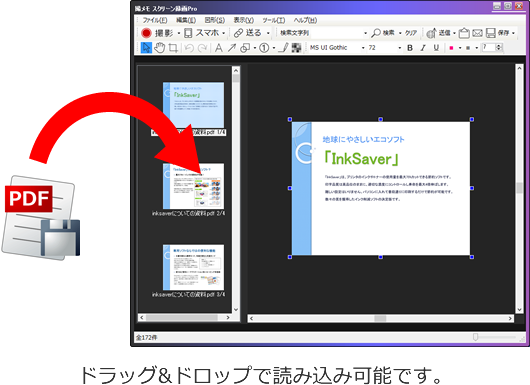Toggle Underline text formatting

point(436,48)
